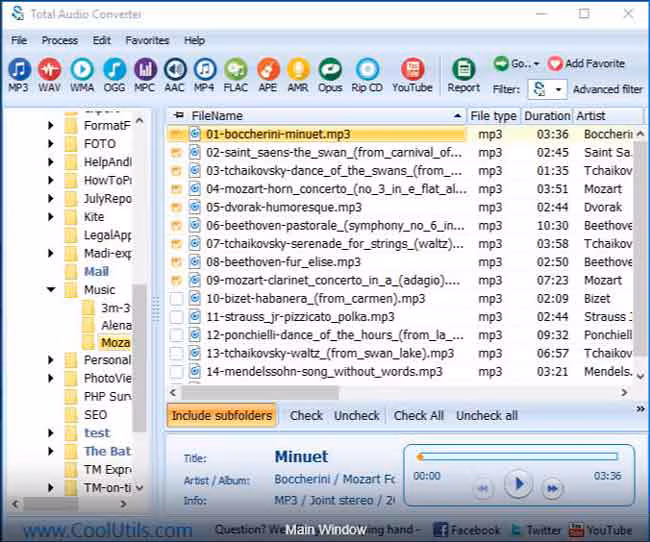Uncheck 02-saint_saens-the_swan file checkbox
Image resolution: width=650 pixels, height=542 pixels.
(177, 153)
